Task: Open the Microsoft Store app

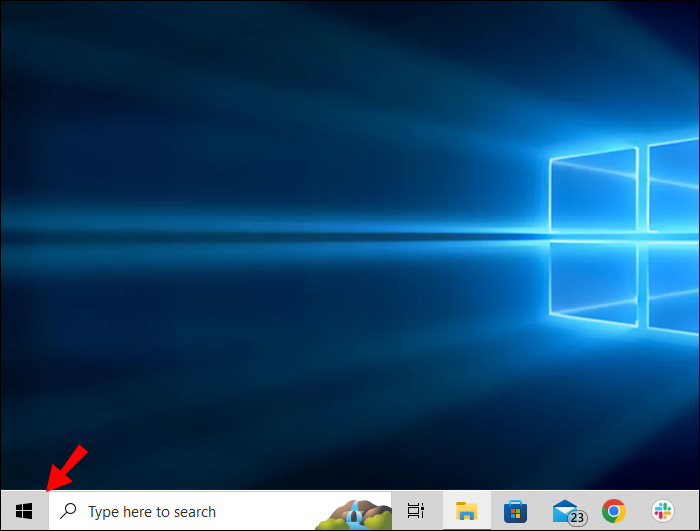Action: pos(515,511)
